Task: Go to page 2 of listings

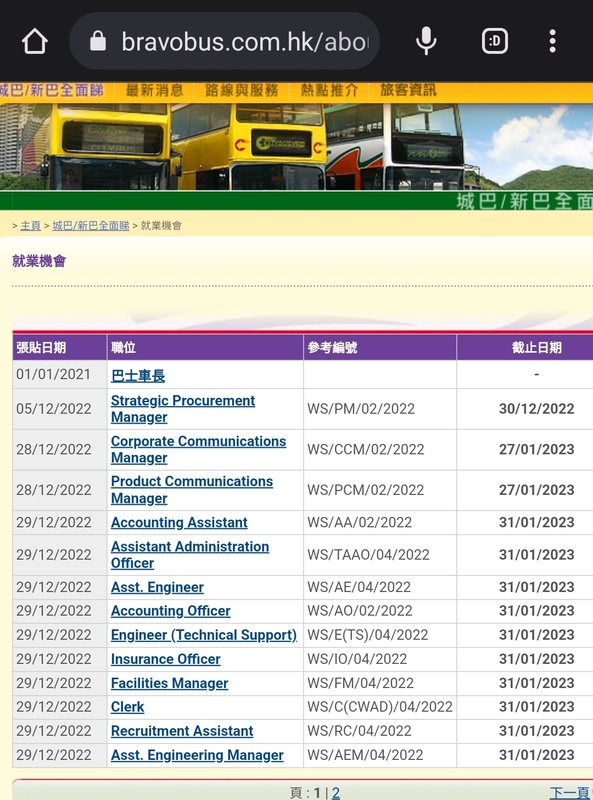Action: point(335,792)
